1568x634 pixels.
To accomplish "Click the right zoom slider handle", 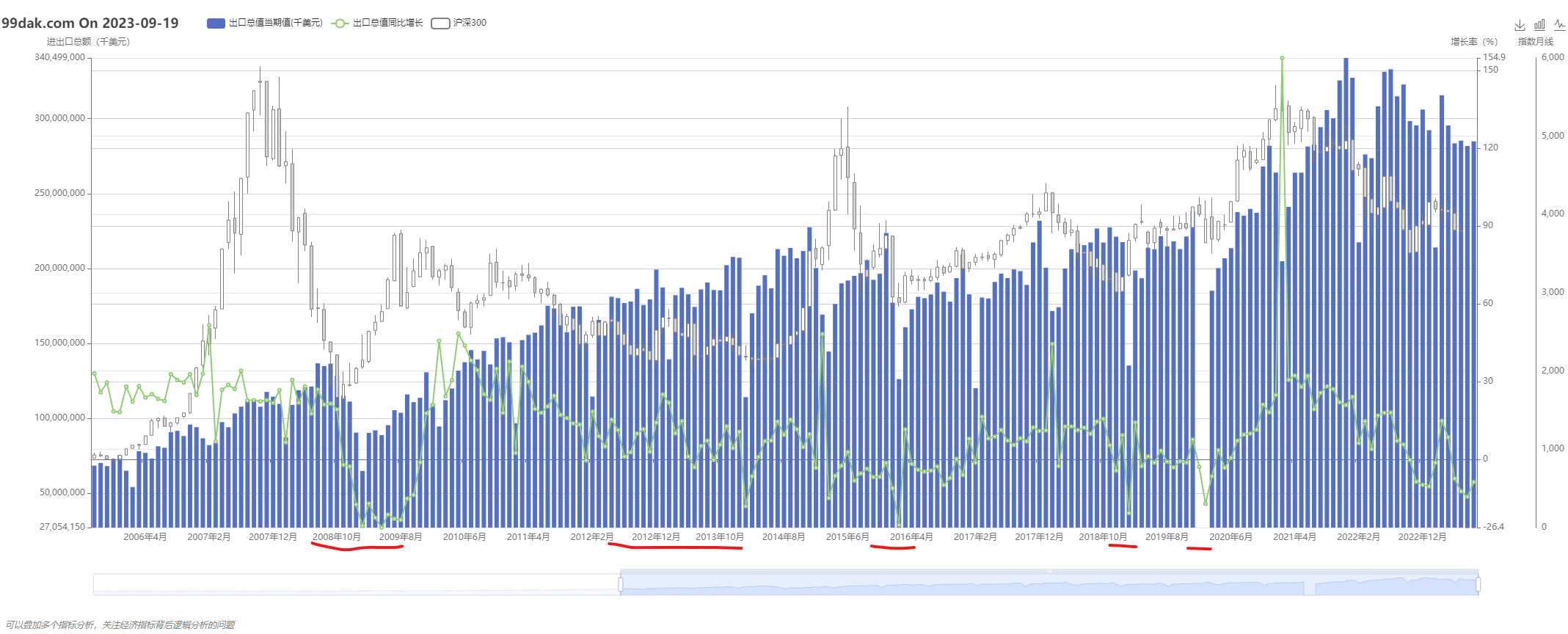I will 1478,584.
